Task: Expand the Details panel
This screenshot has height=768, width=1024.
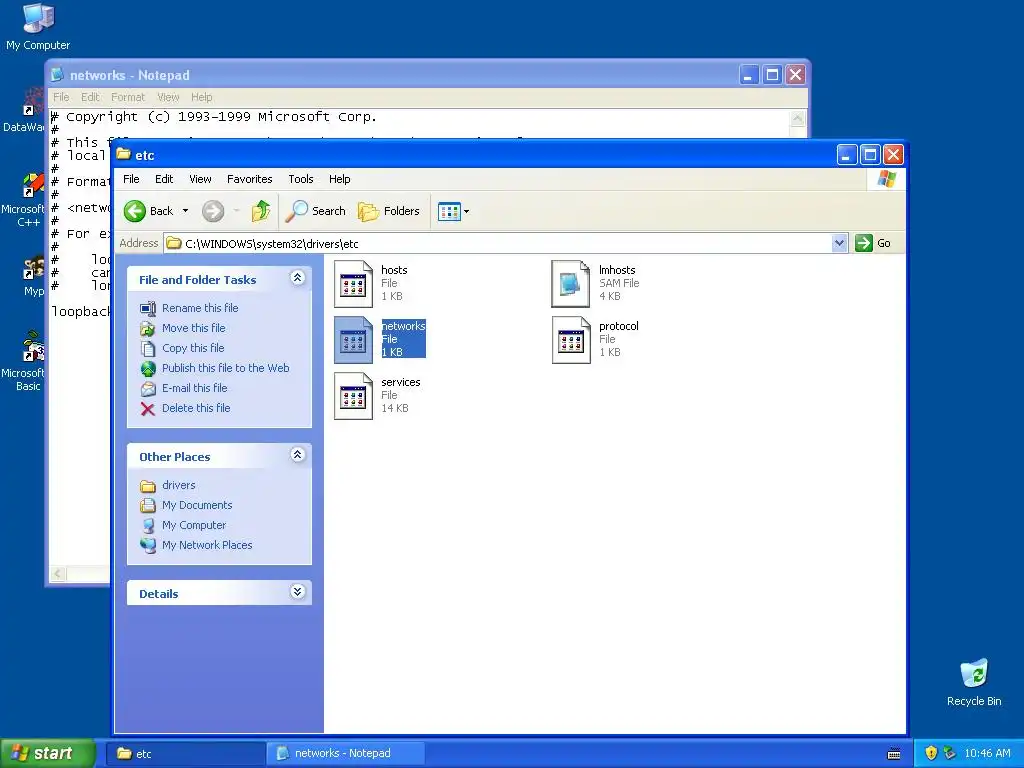Action: coord(297,592)
